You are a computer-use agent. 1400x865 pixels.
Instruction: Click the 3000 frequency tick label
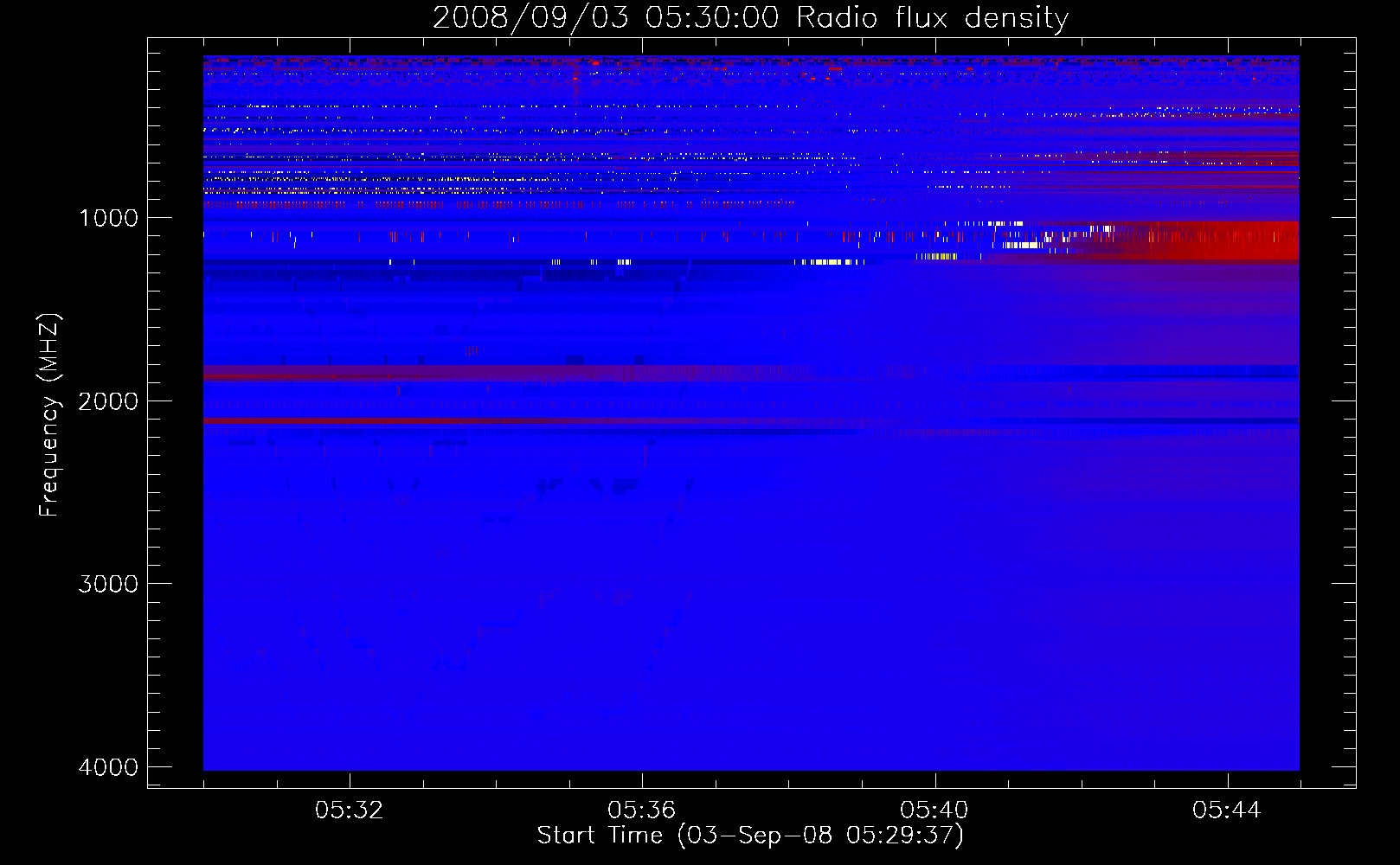(108, 584)
